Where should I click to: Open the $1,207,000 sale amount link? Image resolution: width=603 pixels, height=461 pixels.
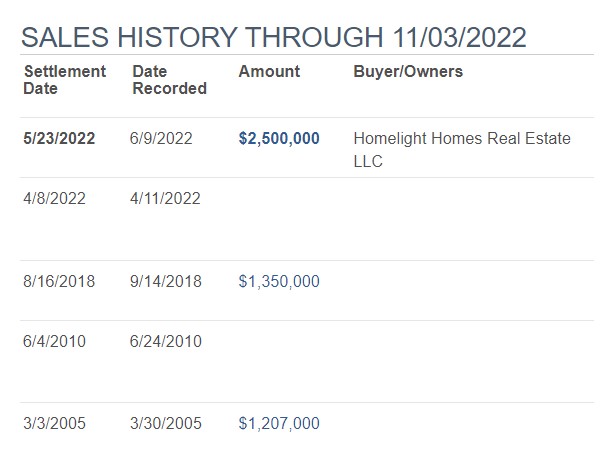279,423
